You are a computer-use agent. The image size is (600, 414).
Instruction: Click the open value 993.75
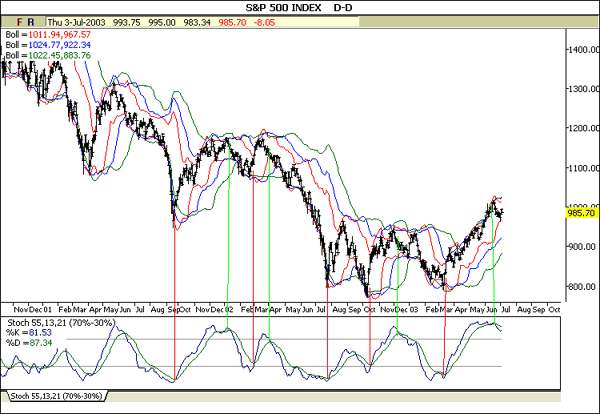pyautogui.click(x=127, y=22)
